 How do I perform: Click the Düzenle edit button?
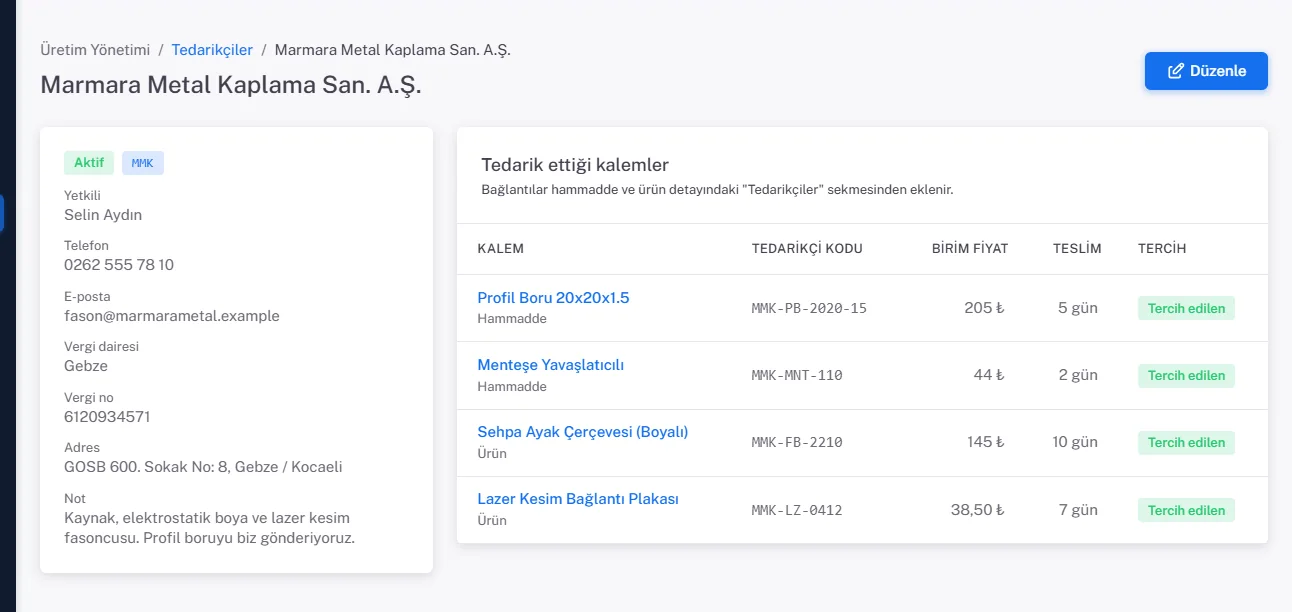1206,71
